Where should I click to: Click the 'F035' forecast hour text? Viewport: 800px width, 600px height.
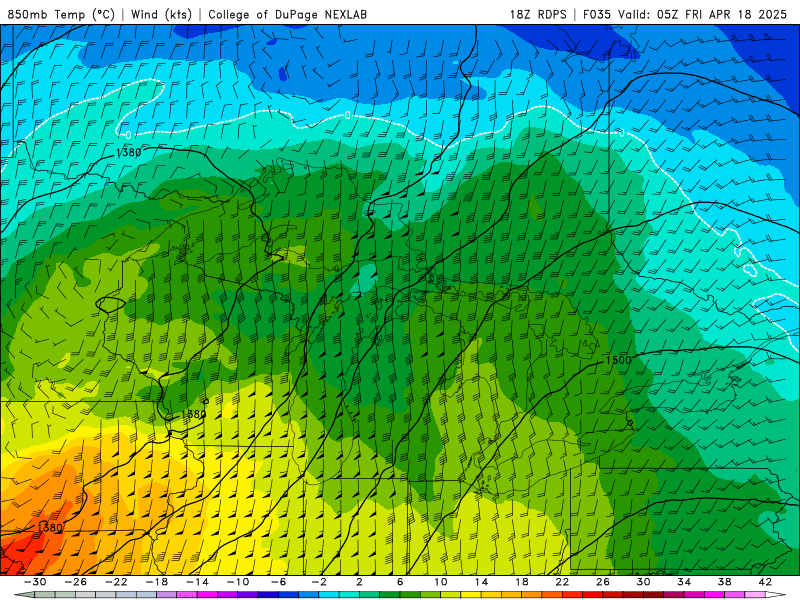pyautogui.click(x=596, y=14)
